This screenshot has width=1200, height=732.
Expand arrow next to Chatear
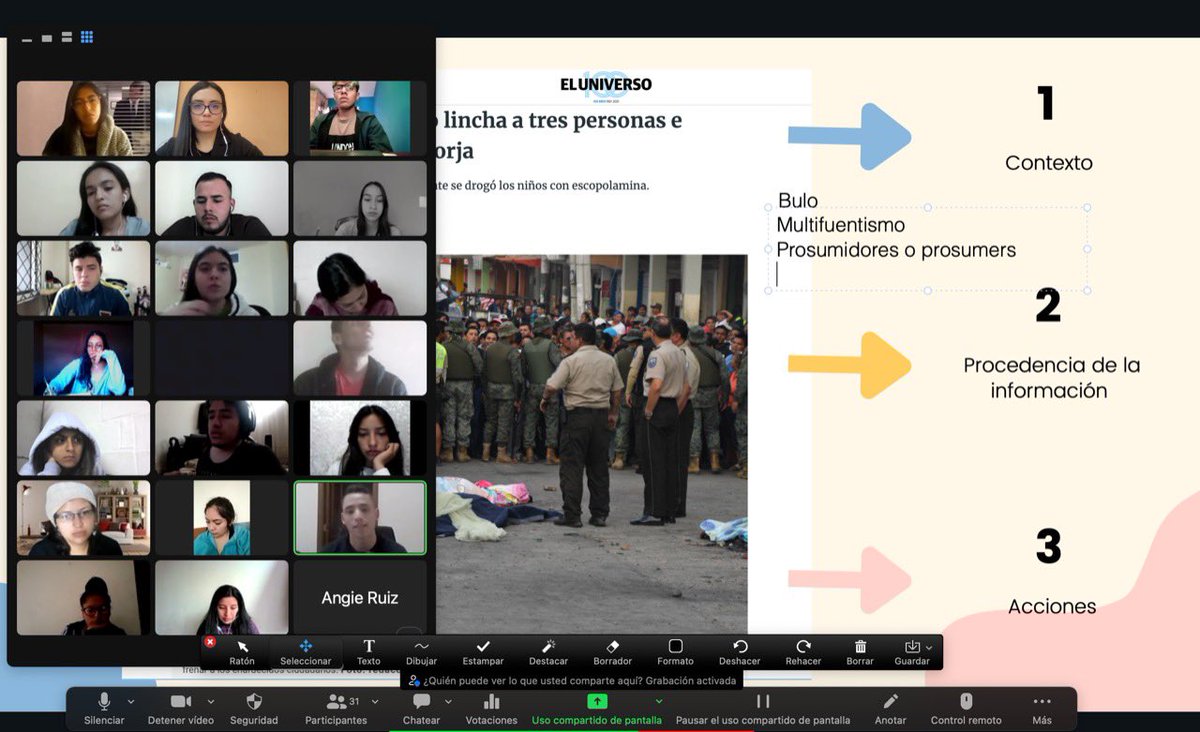(x=447, y=702)
